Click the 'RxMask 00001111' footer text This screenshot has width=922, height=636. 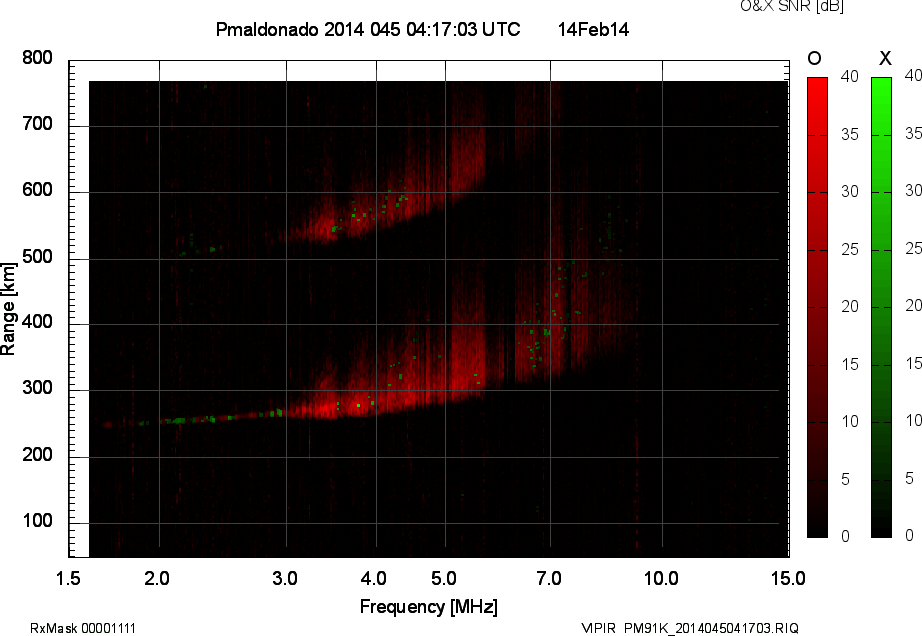pos(83,628)
